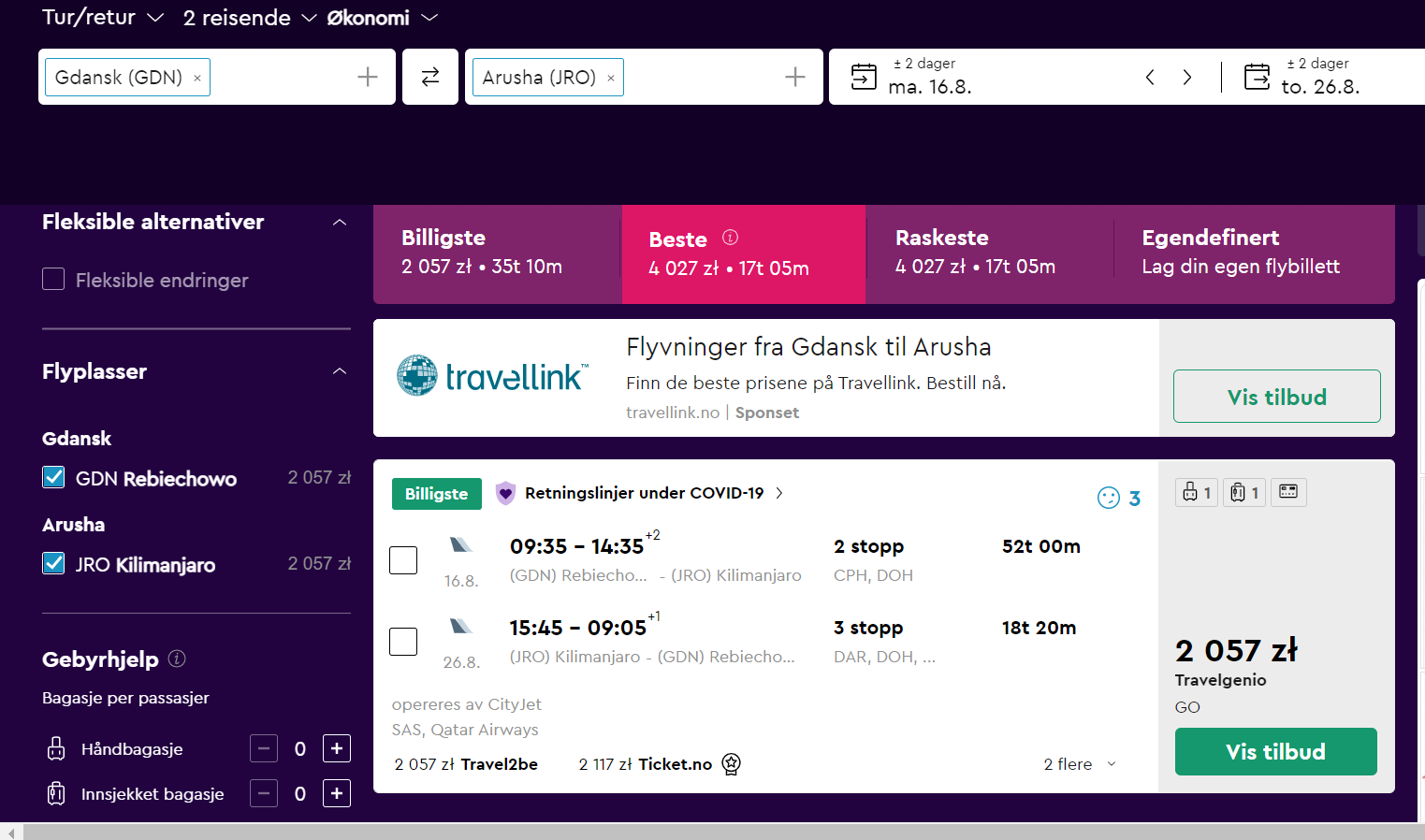Open Tur/retur trip type dropdown
Viewport: 1425px width, 840px height.
103,17
